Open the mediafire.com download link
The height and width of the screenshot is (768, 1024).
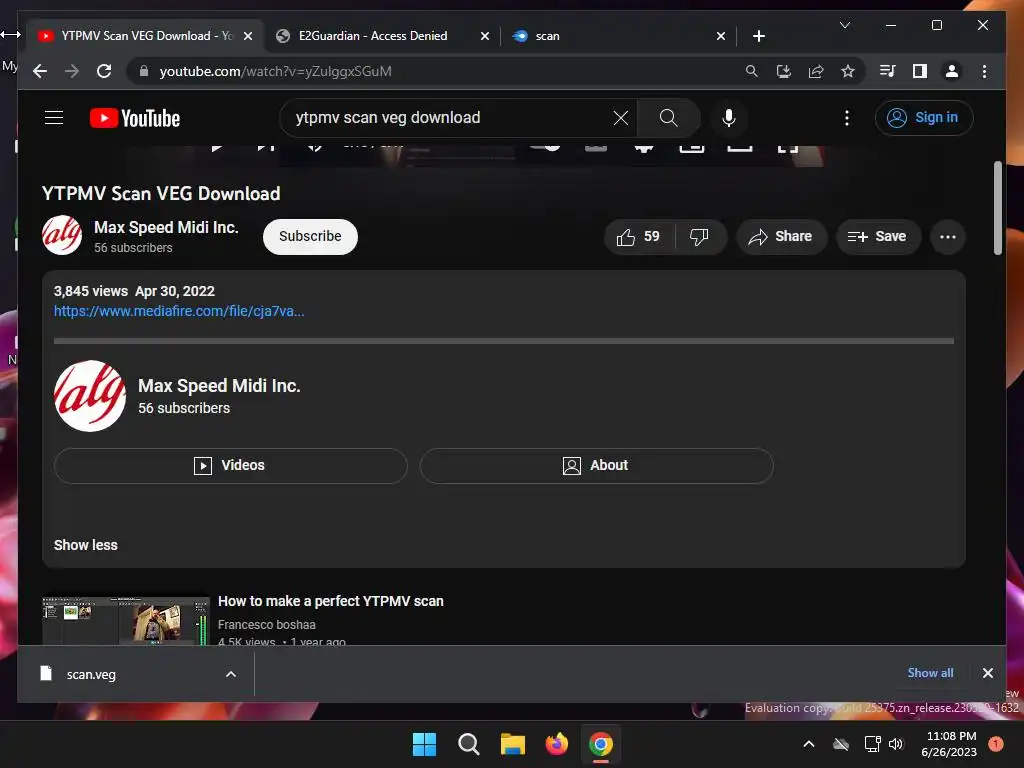pyautogui.click(x=179, y=311)
